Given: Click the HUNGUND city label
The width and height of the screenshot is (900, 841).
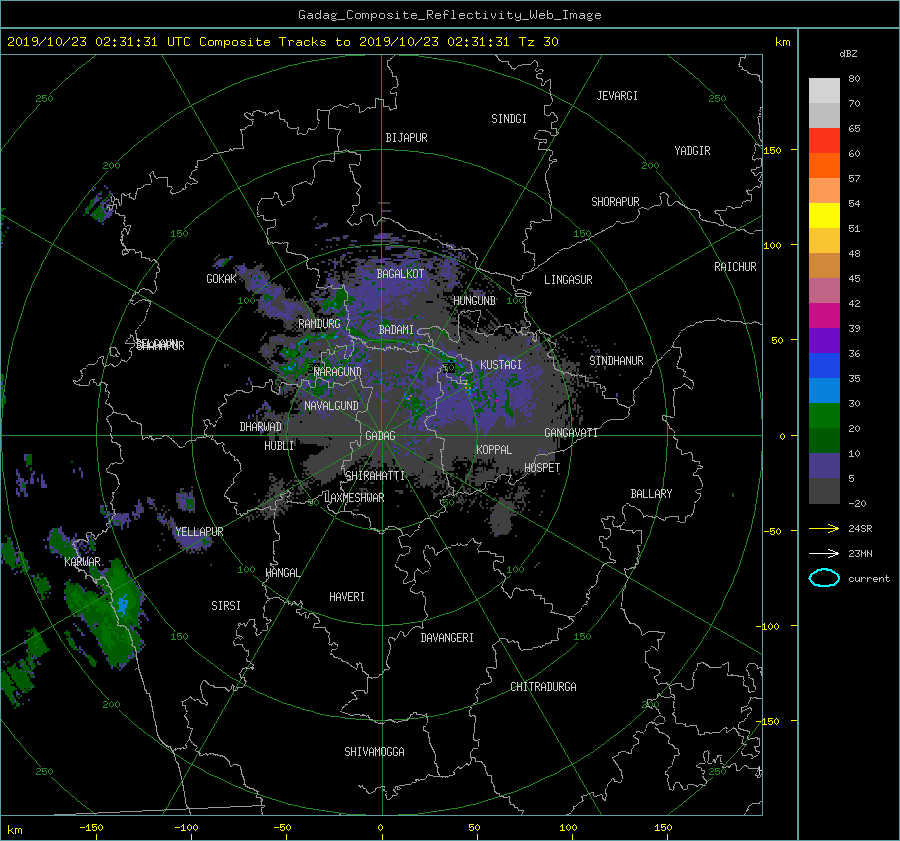Looking at the screenshot, I should (x=474, y=301).
